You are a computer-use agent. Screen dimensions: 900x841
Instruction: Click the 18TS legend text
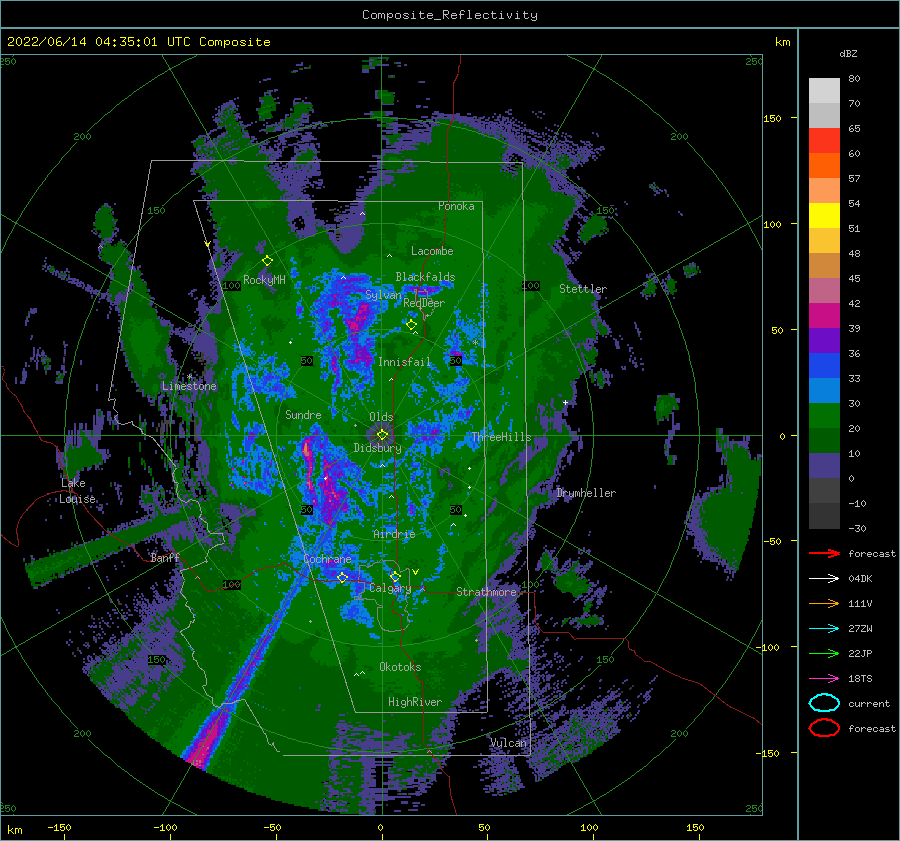[x=860, y=679]
